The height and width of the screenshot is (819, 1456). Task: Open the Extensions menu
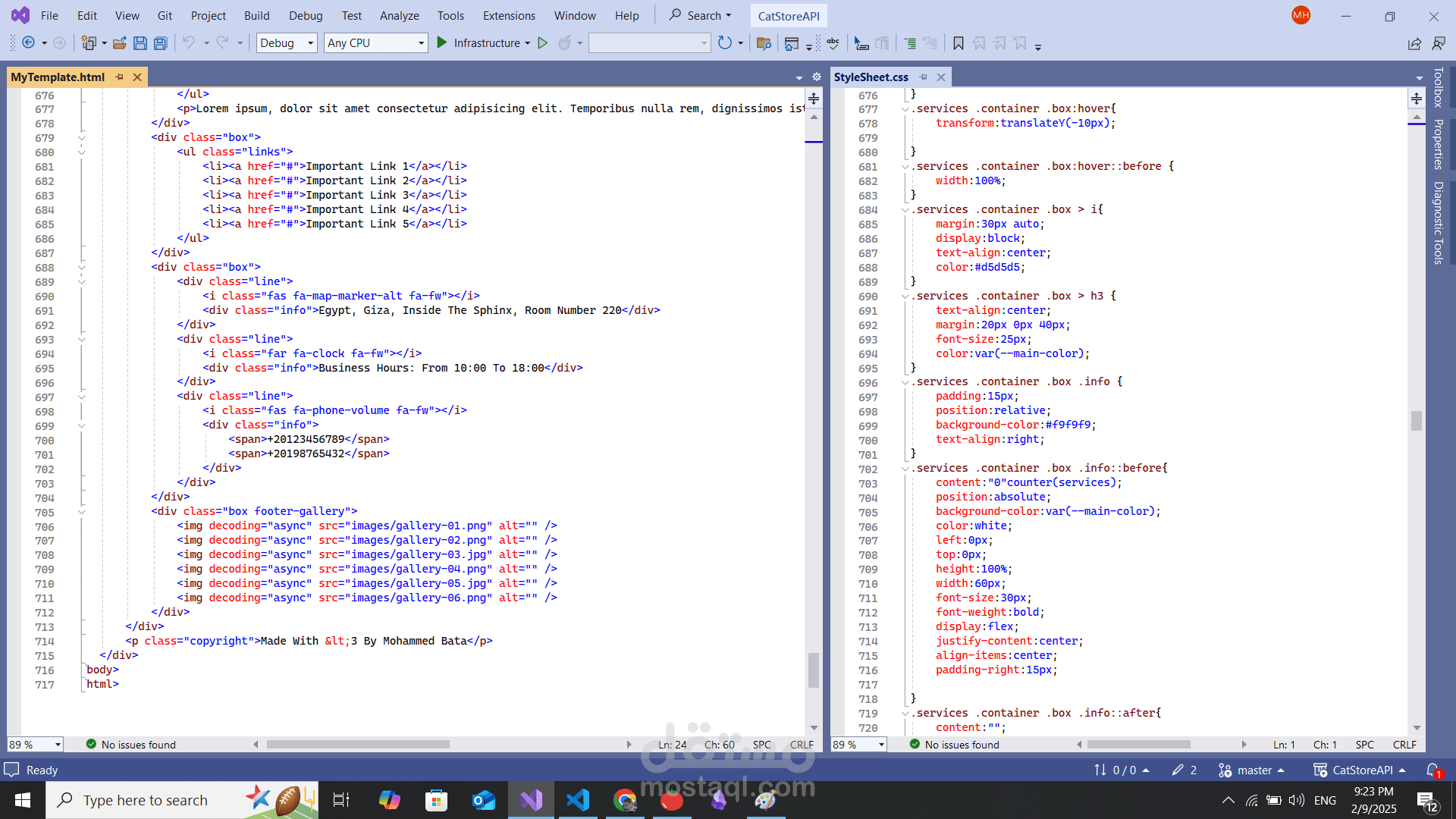(509, 15)
